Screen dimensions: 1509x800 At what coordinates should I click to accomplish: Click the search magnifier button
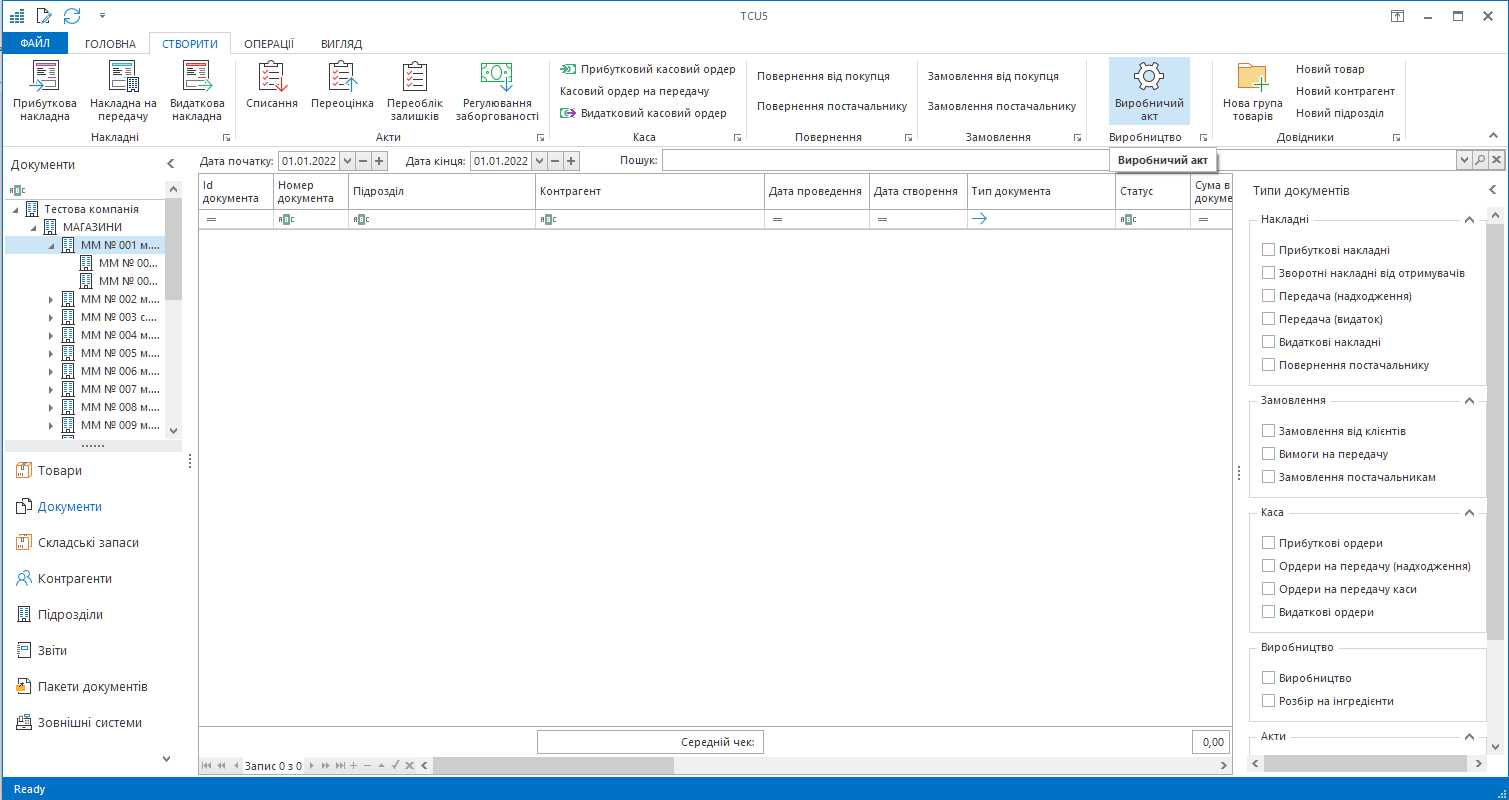click(x=1480, y=160)
